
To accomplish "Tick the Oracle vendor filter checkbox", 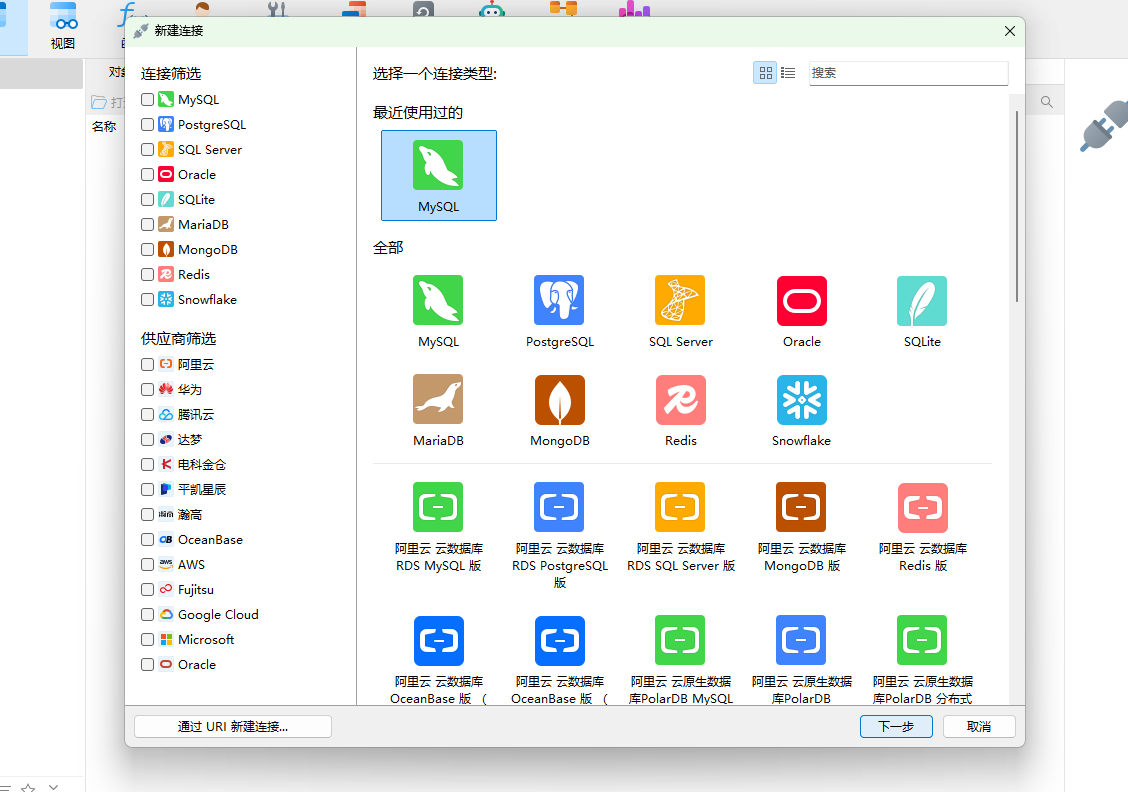I will point(147,664).
